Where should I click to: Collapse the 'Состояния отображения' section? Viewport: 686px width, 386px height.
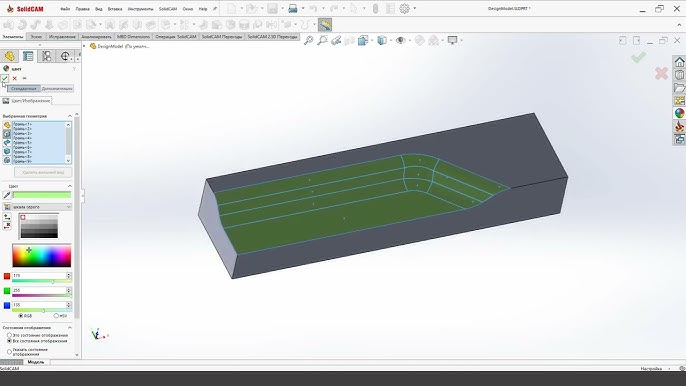click(x=70, y=328)
